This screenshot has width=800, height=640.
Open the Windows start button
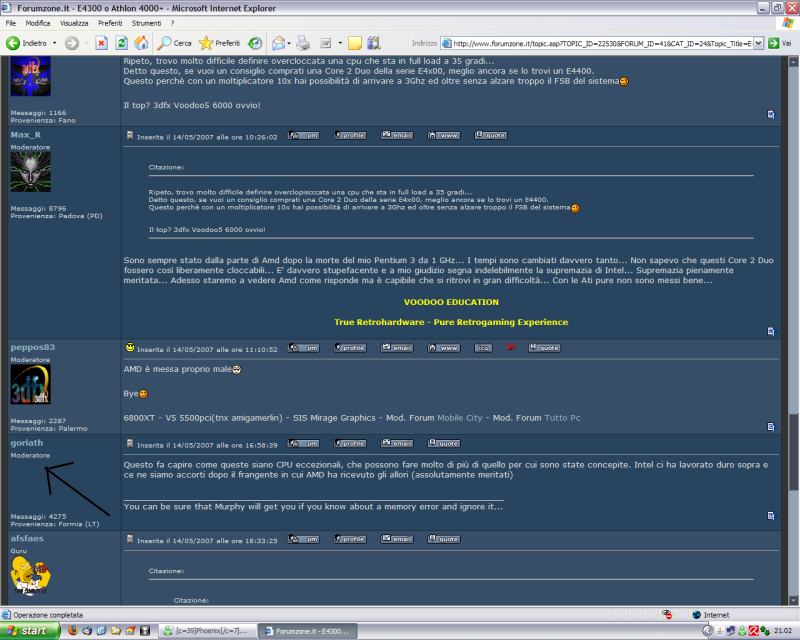tap(30, 631)
